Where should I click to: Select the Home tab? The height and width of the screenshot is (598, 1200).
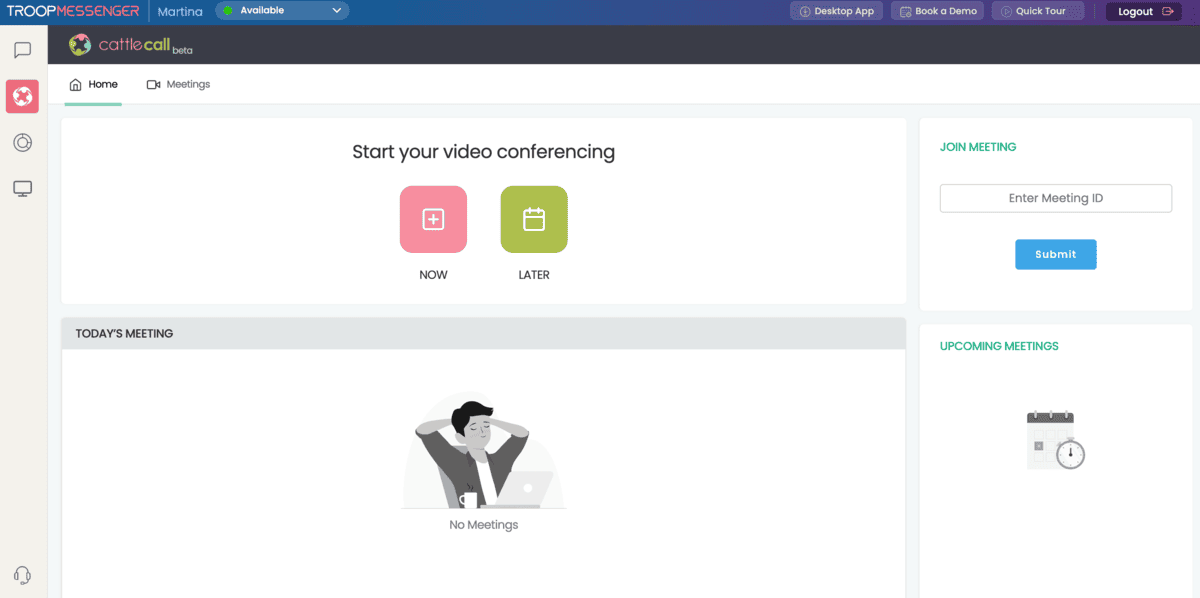coord(93,84)
